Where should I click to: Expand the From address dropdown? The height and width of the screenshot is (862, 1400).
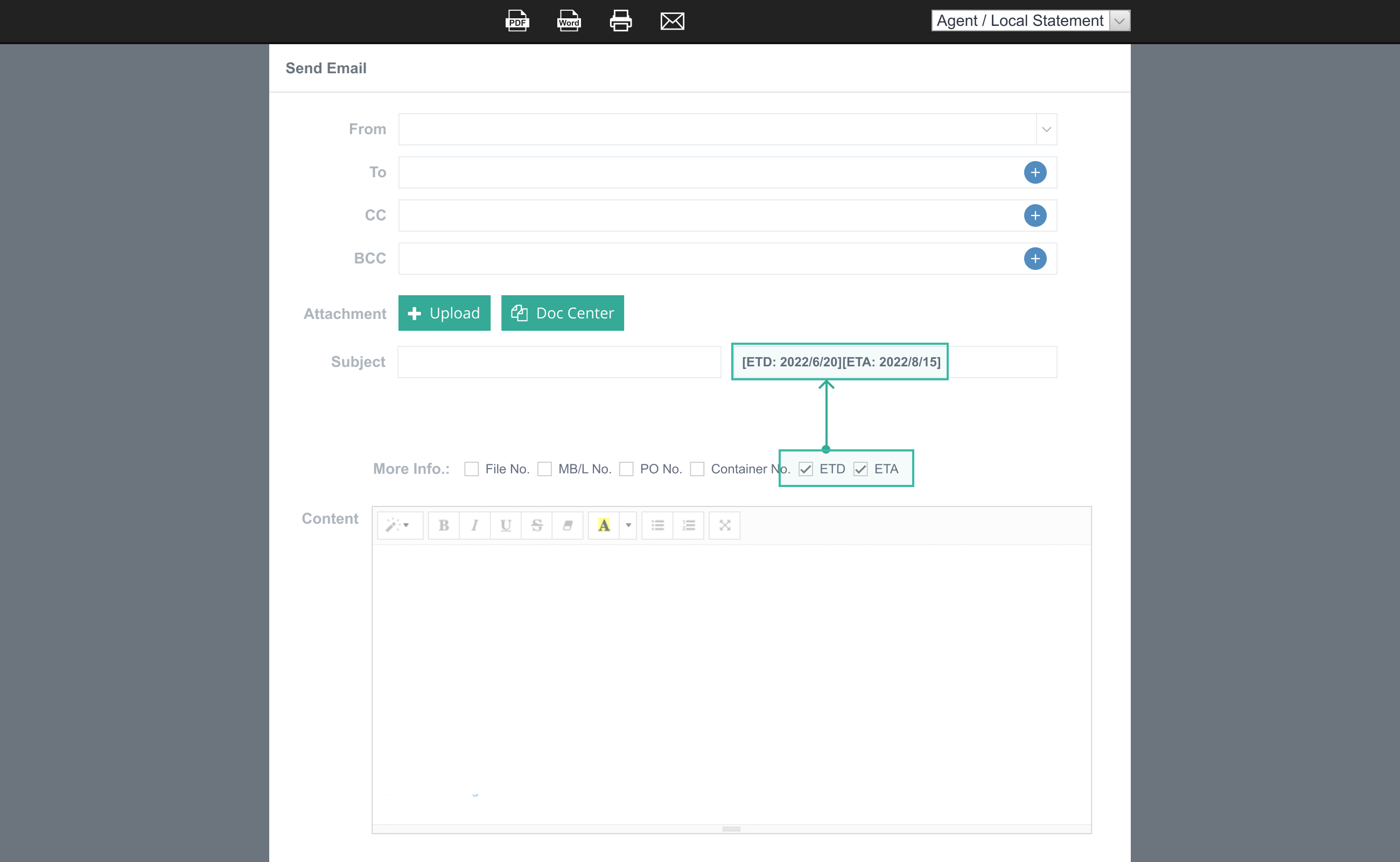pyautogui.click(x=1046, y=129)
